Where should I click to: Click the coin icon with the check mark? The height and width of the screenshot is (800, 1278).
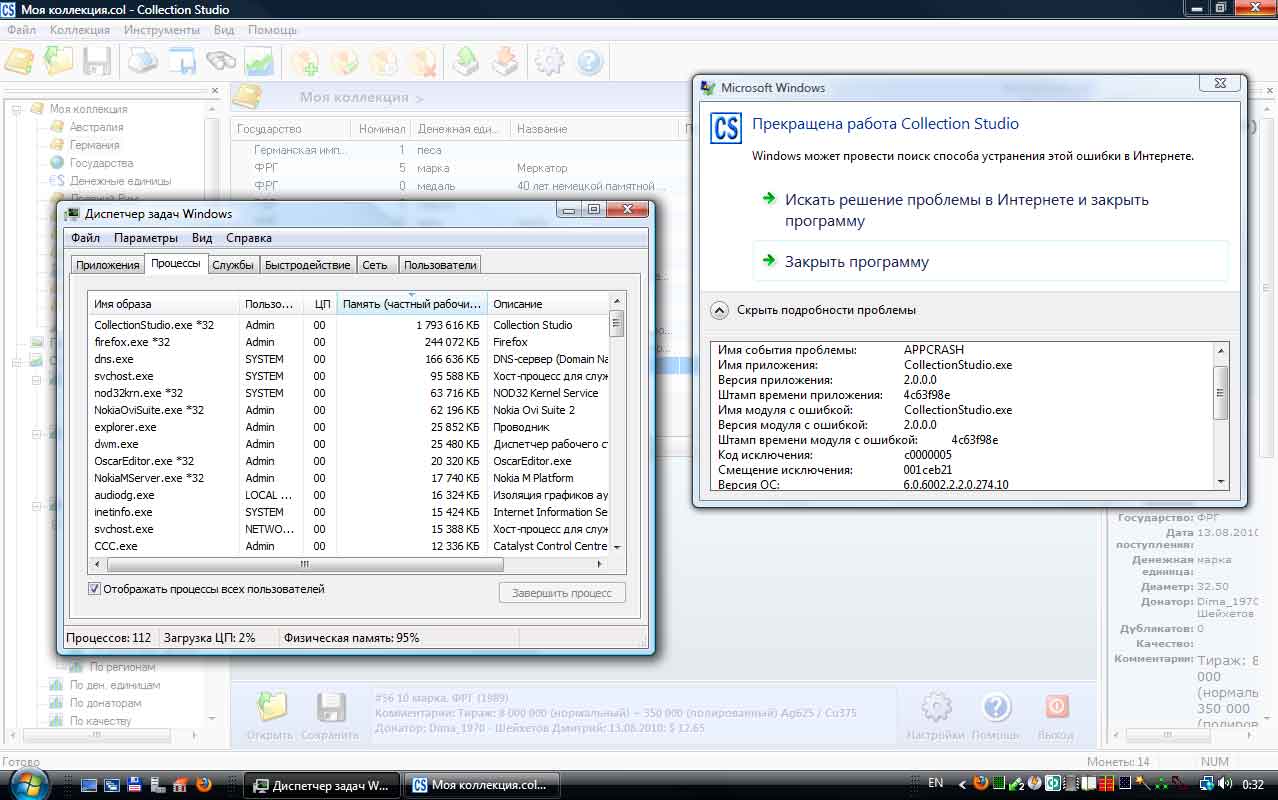point(345,62)
